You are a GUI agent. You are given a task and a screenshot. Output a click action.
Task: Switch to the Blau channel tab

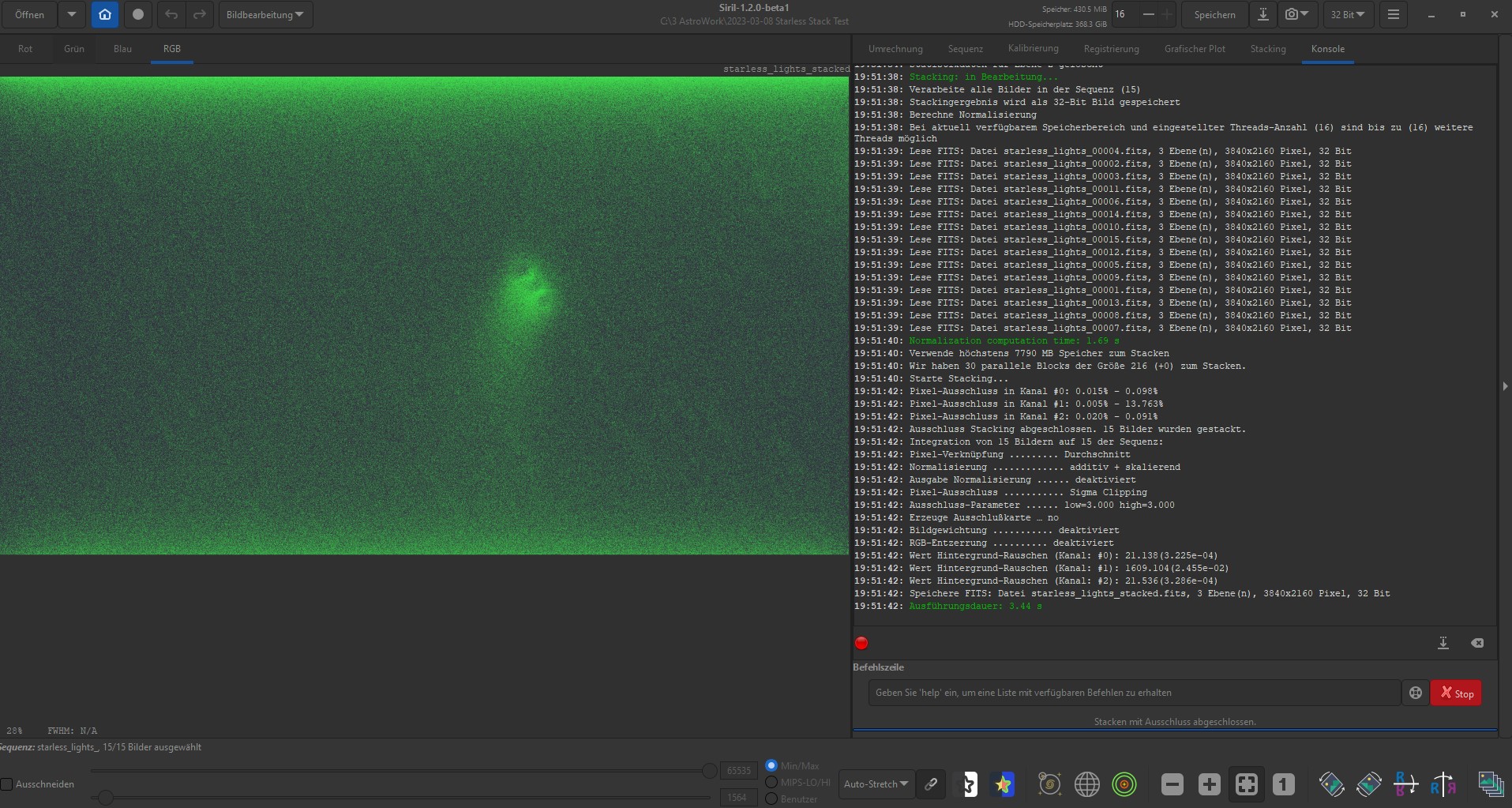[122, 48]
